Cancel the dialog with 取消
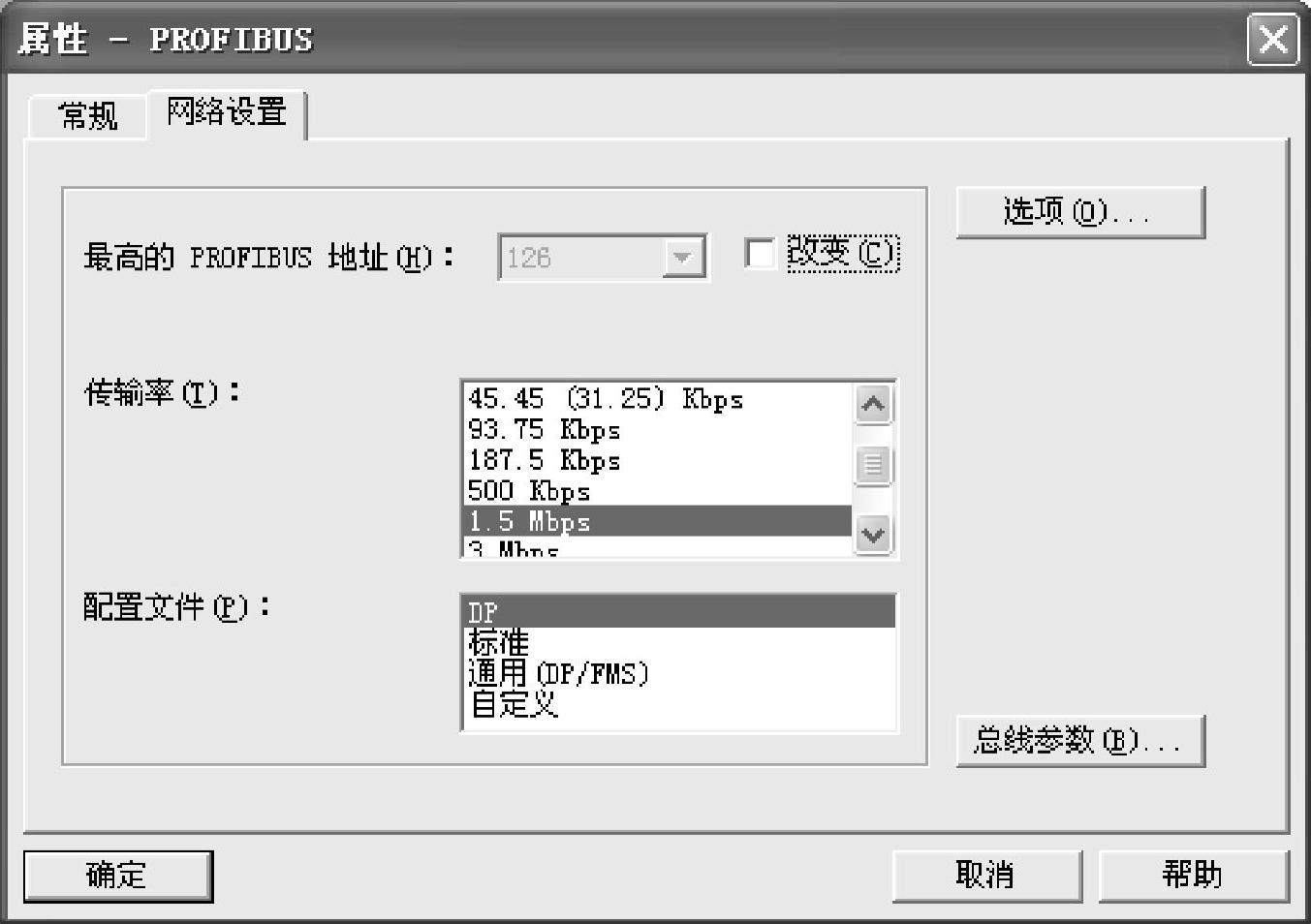Viewport: 1311px width, 924px height. click(x=986, y=876)
